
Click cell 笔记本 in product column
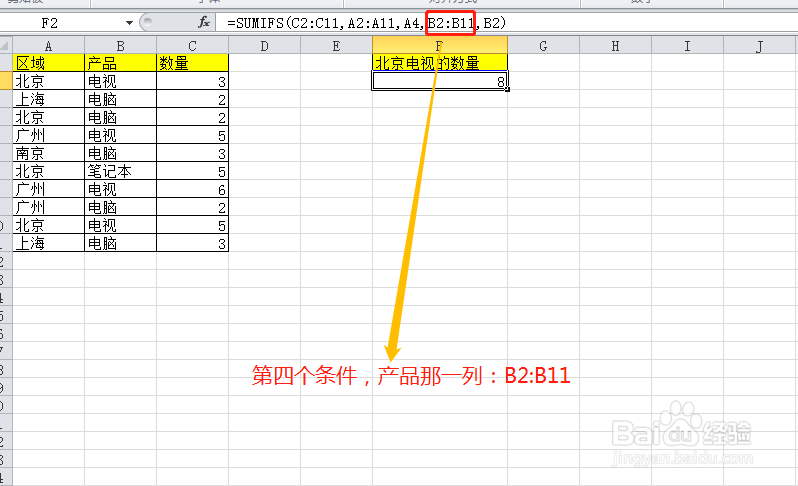coord(121,171)
